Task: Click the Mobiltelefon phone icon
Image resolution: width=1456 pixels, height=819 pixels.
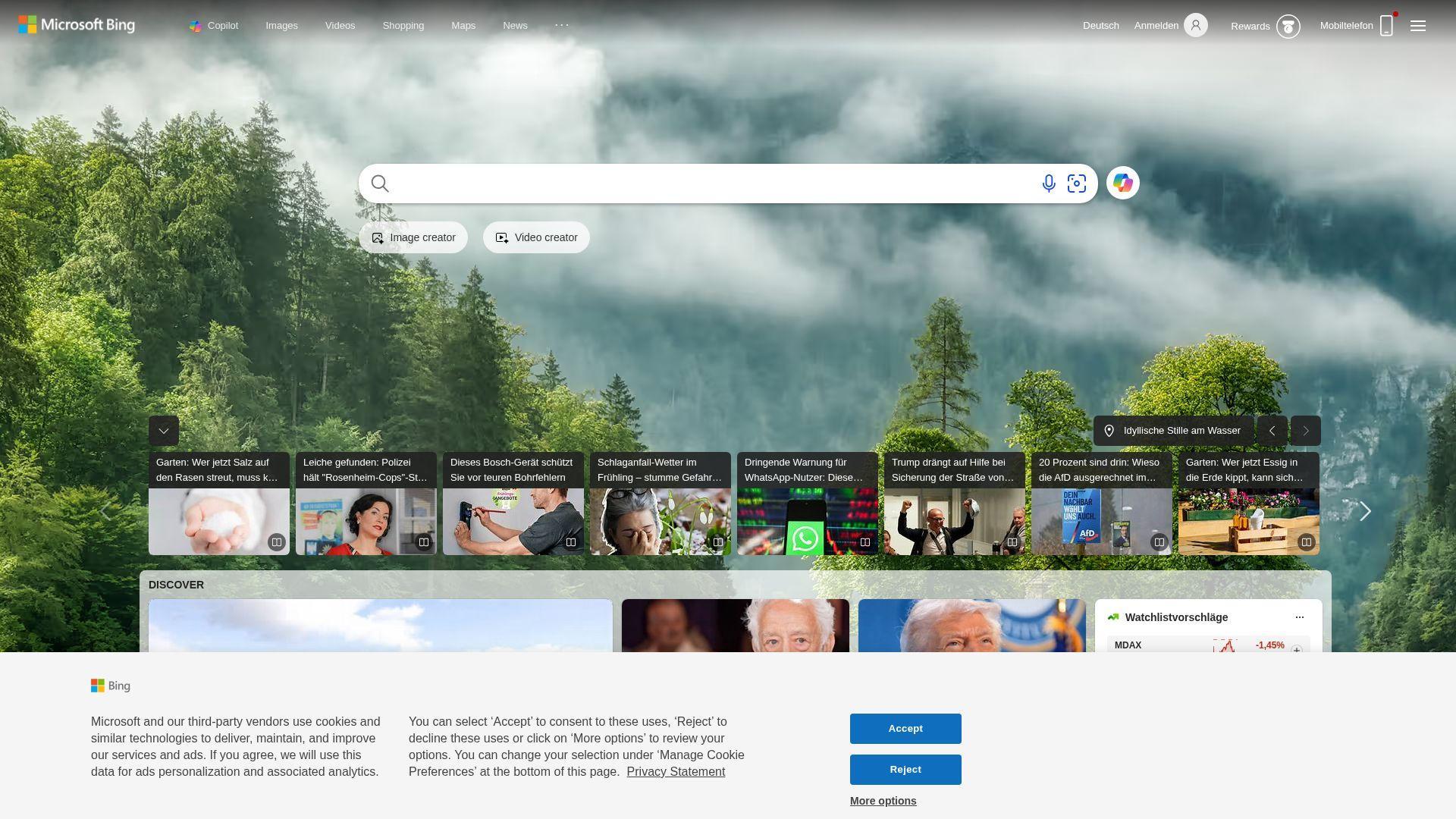Action: pyautogui.click(x=1386, y=25)
